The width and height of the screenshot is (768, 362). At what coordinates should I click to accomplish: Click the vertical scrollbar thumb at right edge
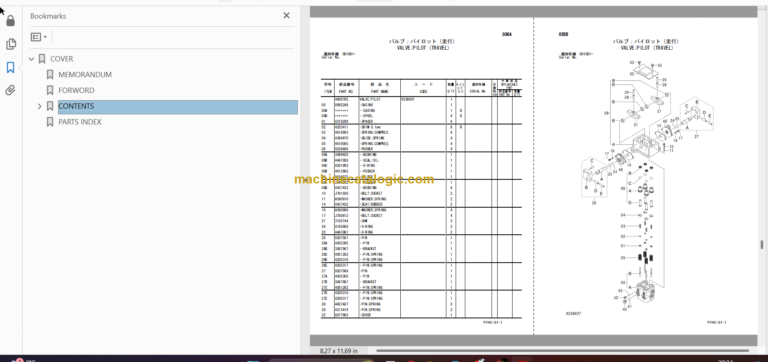point(762,244)
